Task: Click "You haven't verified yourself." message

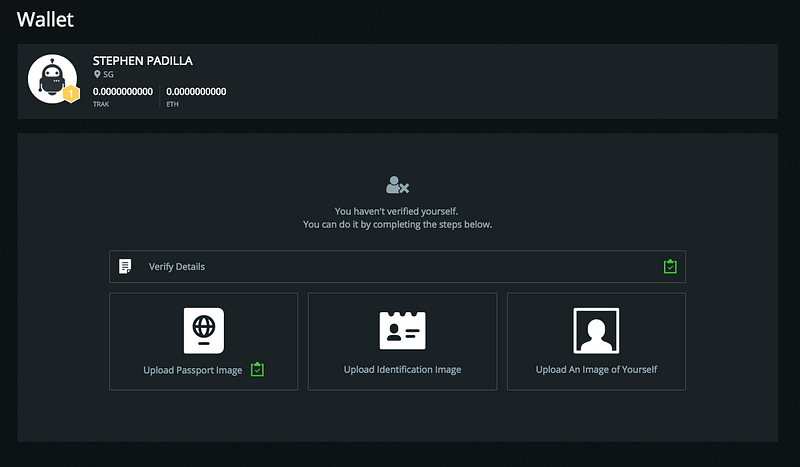Action: pyautogui.click(x=396, y=211)
